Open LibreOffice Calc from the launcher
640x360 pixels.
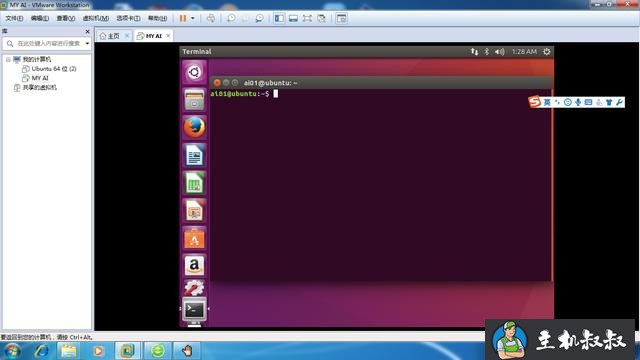click(194, 183)
